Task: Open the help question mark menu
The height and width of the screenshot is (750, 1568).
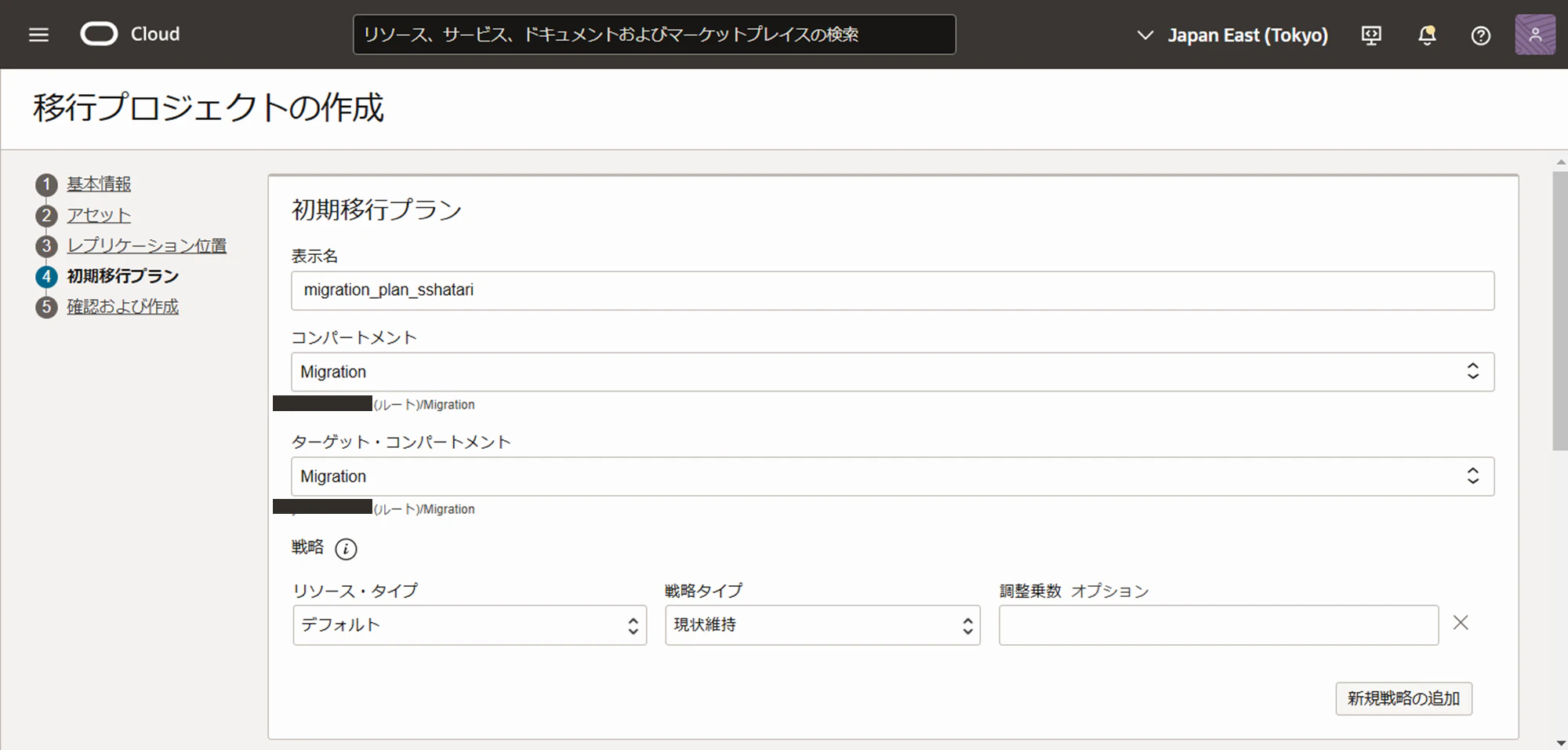Action: point(1480,35)
